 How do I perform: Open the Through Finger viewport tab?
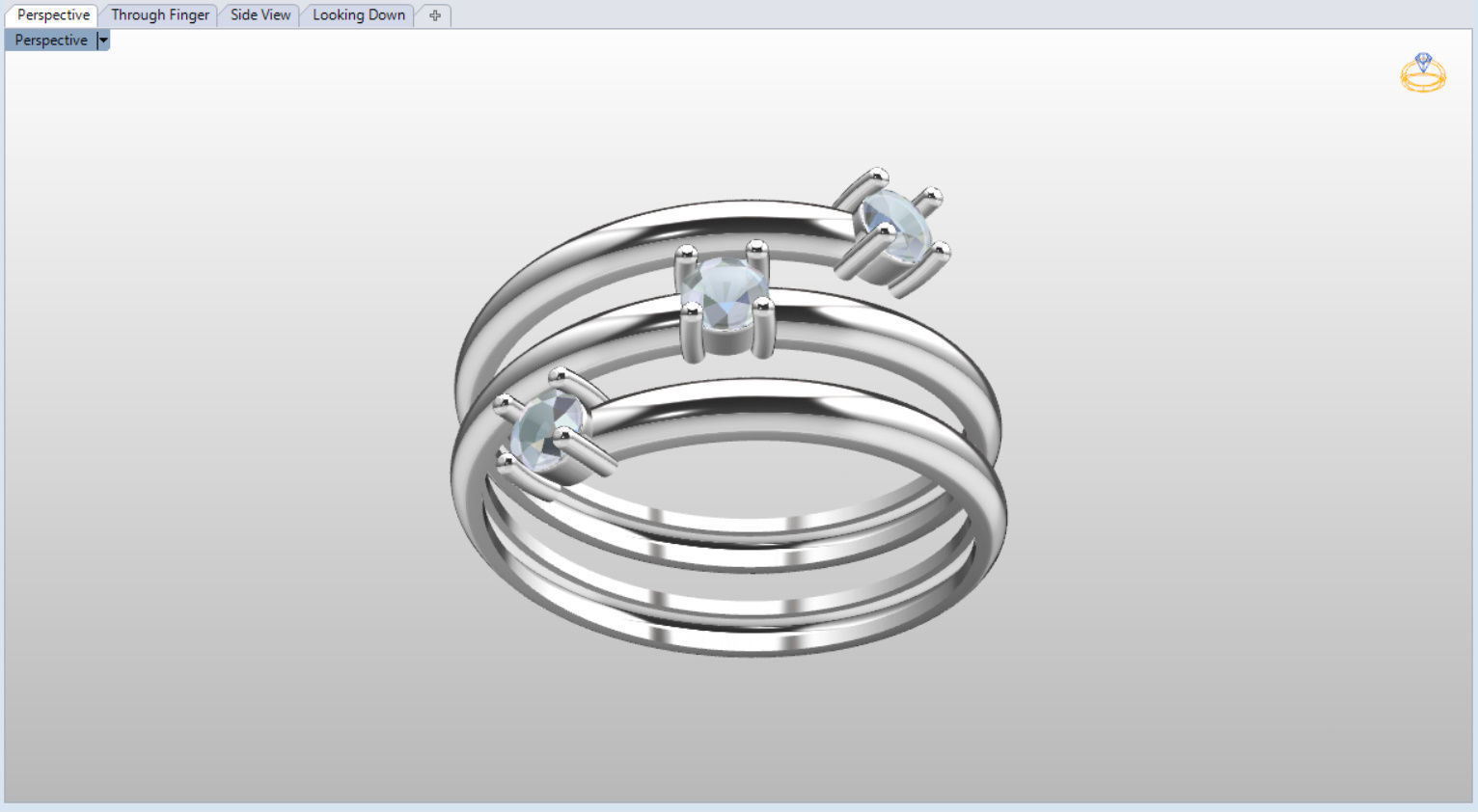point(159,15)
